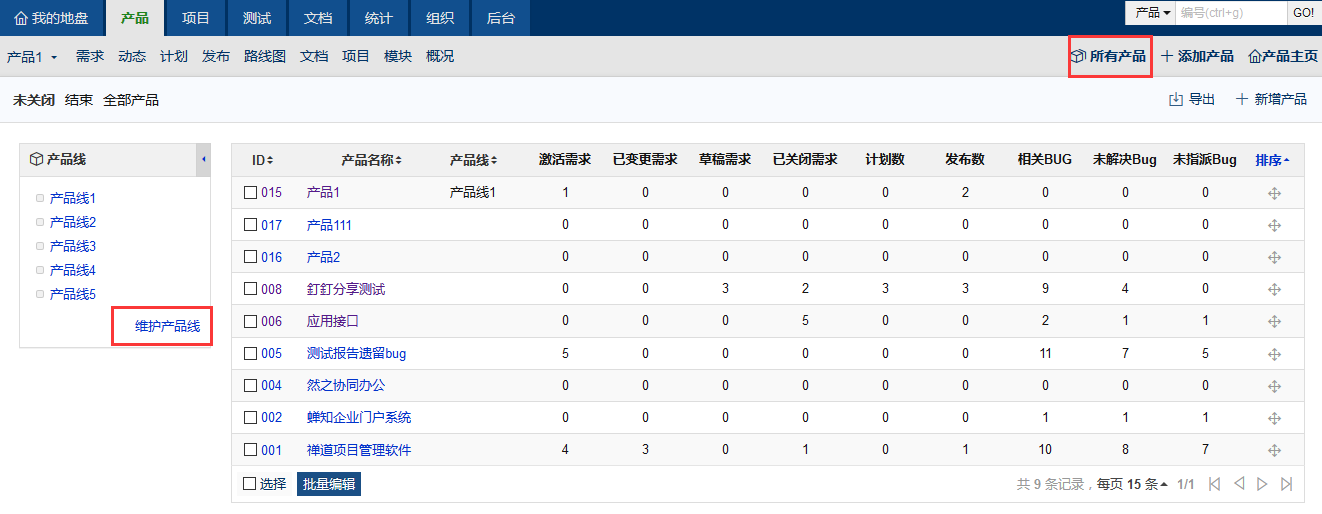
Task: Click the drag-sort handle for 产品111
Action: click(x=1274, y=225)
